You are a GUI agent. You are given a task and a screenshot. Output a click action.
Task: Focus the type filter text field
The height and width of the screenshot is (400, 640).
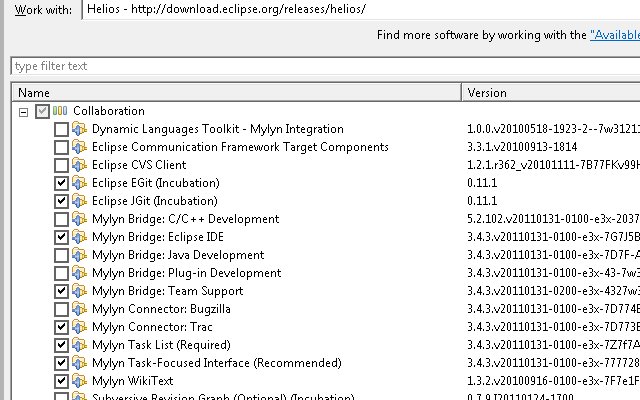coord(325,66)
